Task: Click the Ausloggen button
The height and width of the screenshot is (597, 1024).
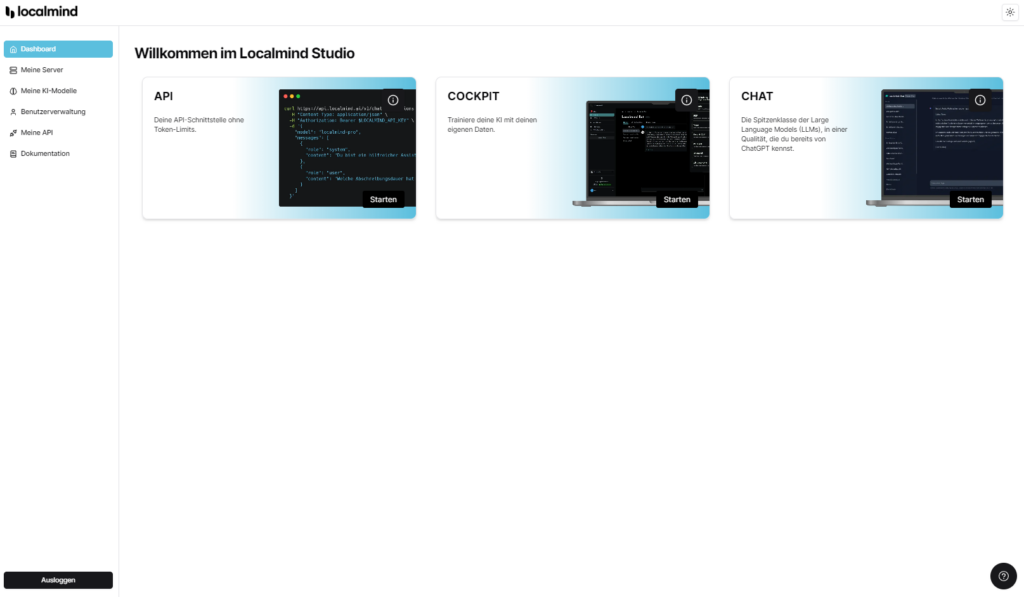Action: 58,580
